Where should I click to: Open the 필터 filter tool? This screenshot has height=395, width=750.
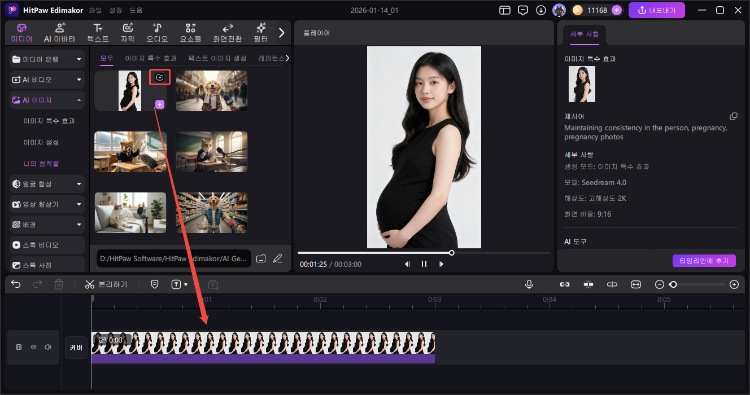pyautogui.click(x=261, y=33)
